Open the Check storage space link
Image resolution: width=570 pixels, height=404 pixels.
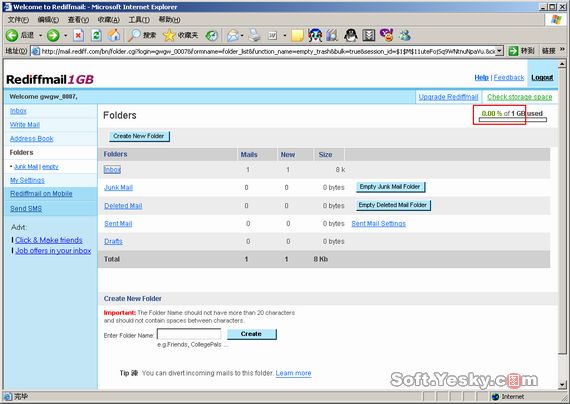coord(519,97)
